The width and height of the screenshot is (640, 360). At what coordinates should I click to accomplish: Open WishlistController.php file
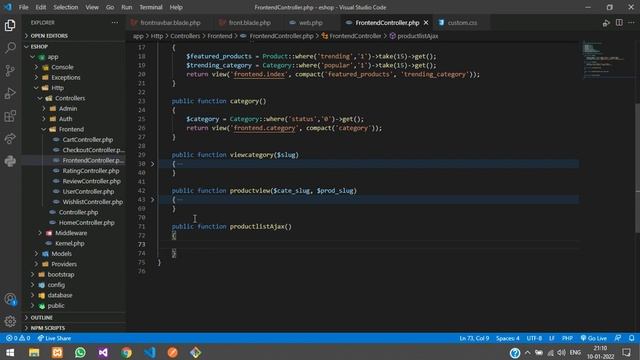tap(92, 202)
